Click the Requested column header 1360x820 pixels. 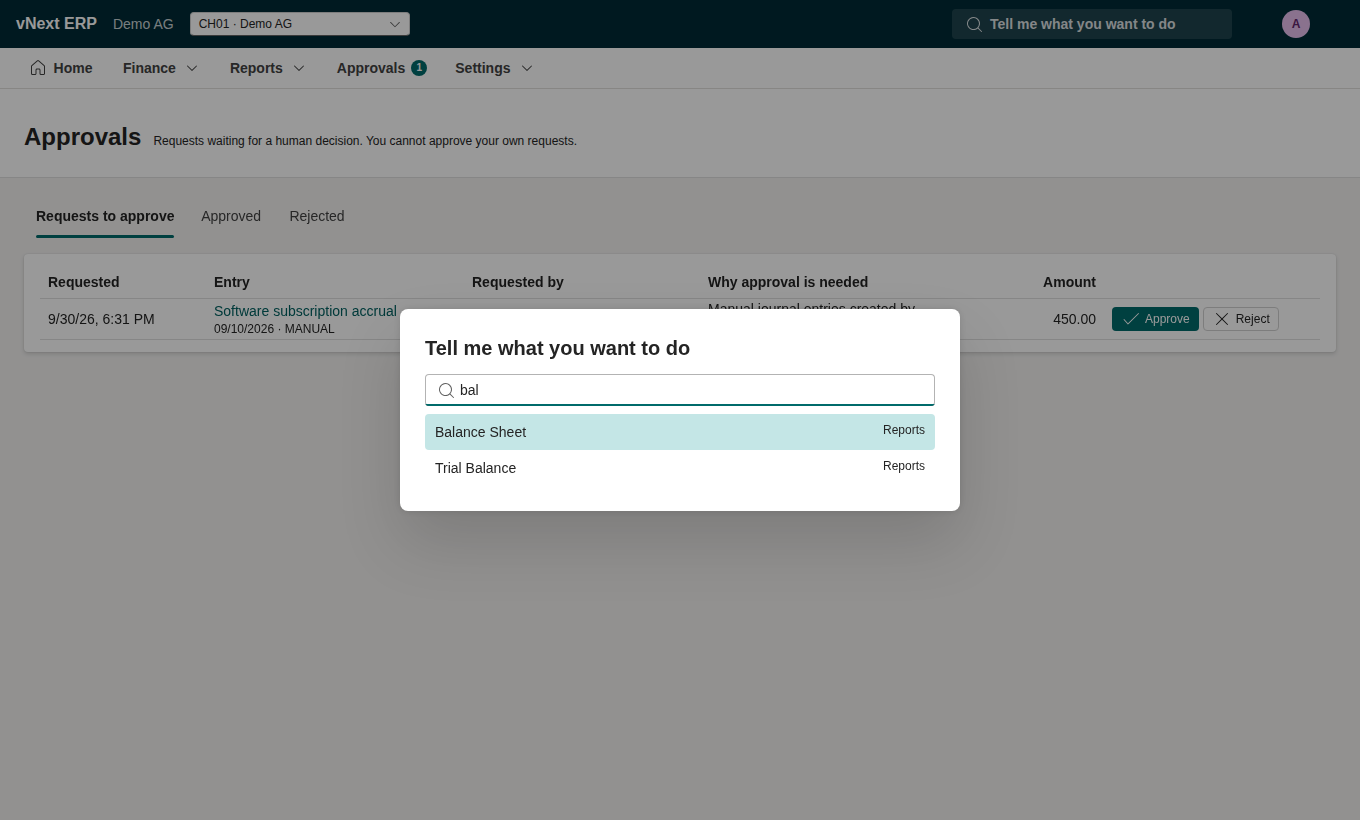[84, 282]
